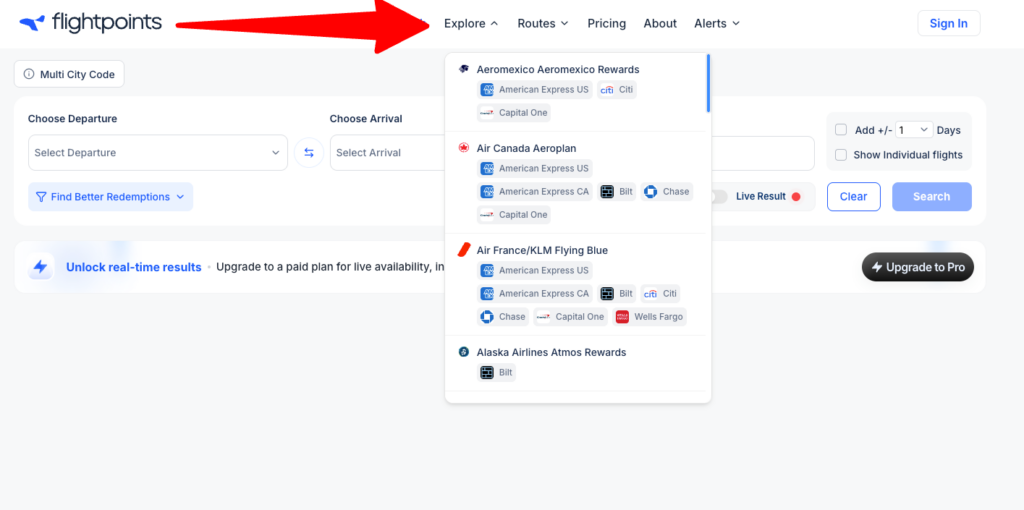This screenshot has width=1024, height=510.
Task: Open the days number dropdown
Action: 914,130
